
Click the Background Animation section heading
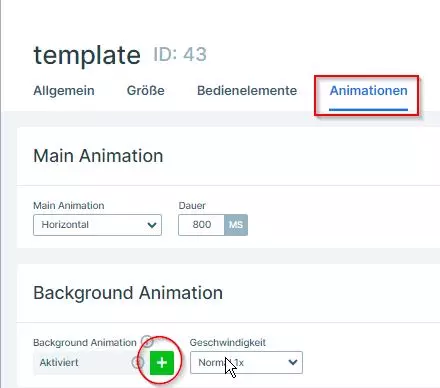(x=128, y=293)
